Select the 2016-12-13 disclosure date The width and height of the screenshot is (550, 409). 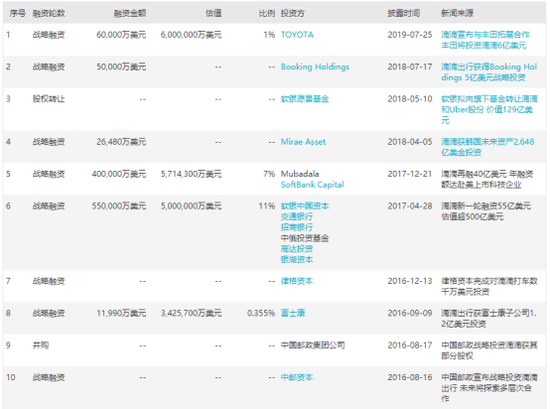tap(410, 281)
